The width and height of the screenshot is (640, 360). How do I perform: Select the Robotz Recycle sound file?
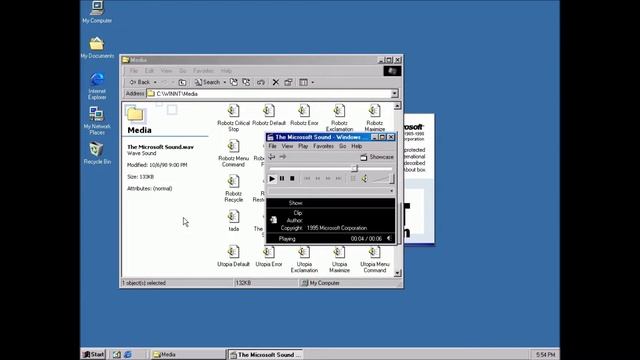pos(233,189)
